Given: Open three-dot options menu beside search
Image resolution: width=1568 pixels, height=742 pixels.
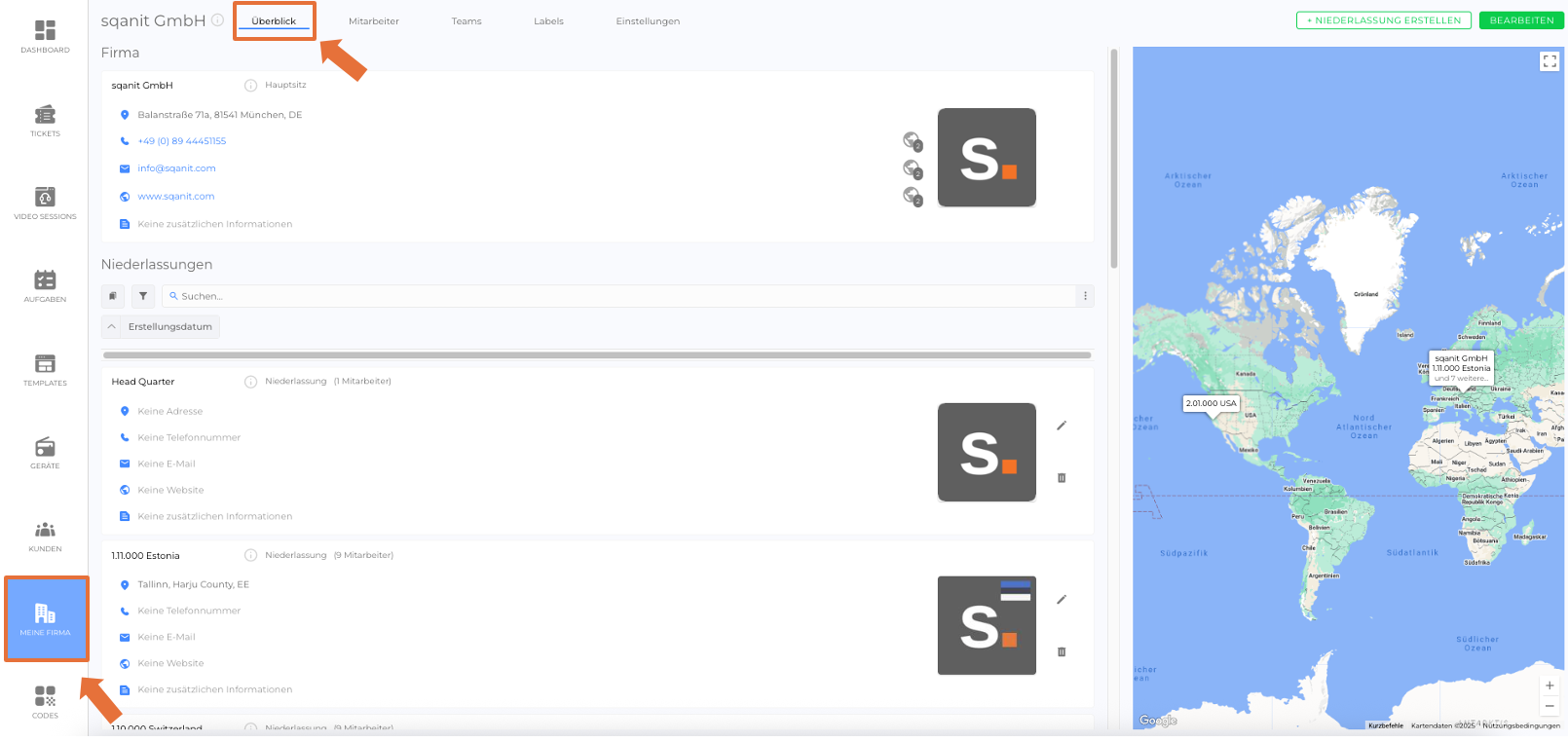Looking at the screenshot, I should [1085, 296].
